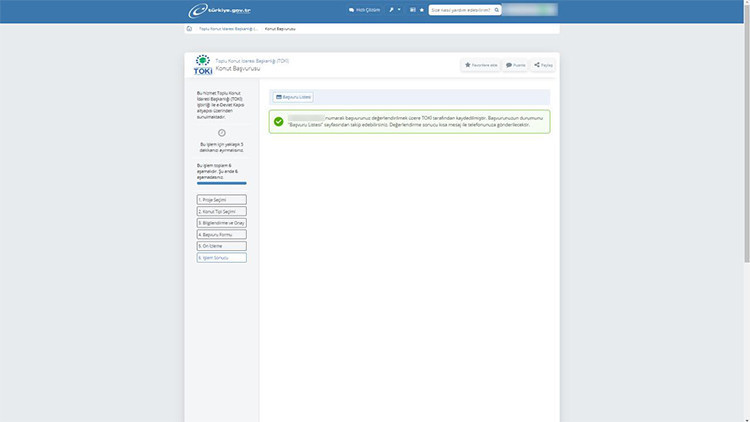The height and width of the screenshot is (422, 750).
Task: Click the Puanla button
Action: click(515, 65)
